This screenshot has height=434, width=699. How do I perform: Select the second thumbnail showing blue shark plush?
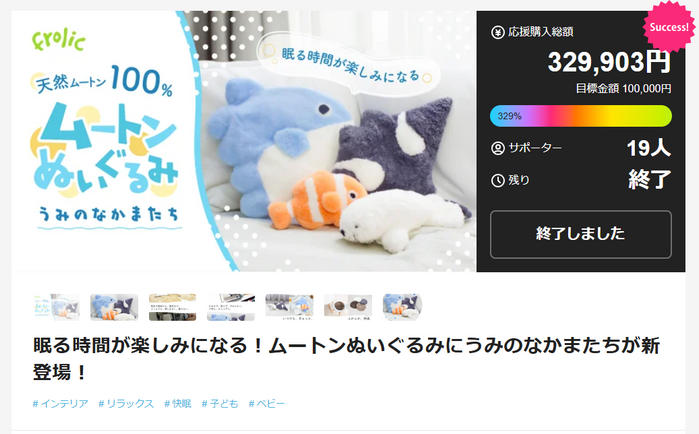pyautogui.click(x=114, y=307)
